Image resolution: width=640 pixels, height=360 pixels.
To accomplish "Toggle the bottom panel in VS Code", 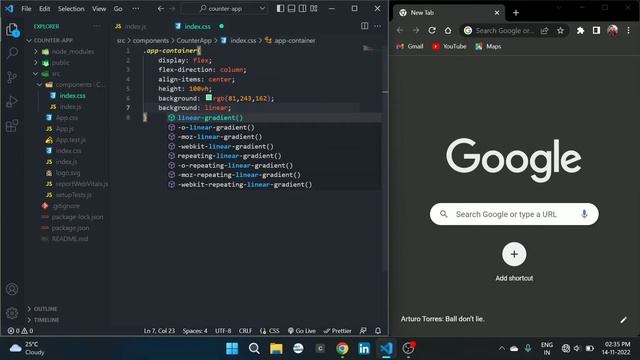I will click(291, 9).
